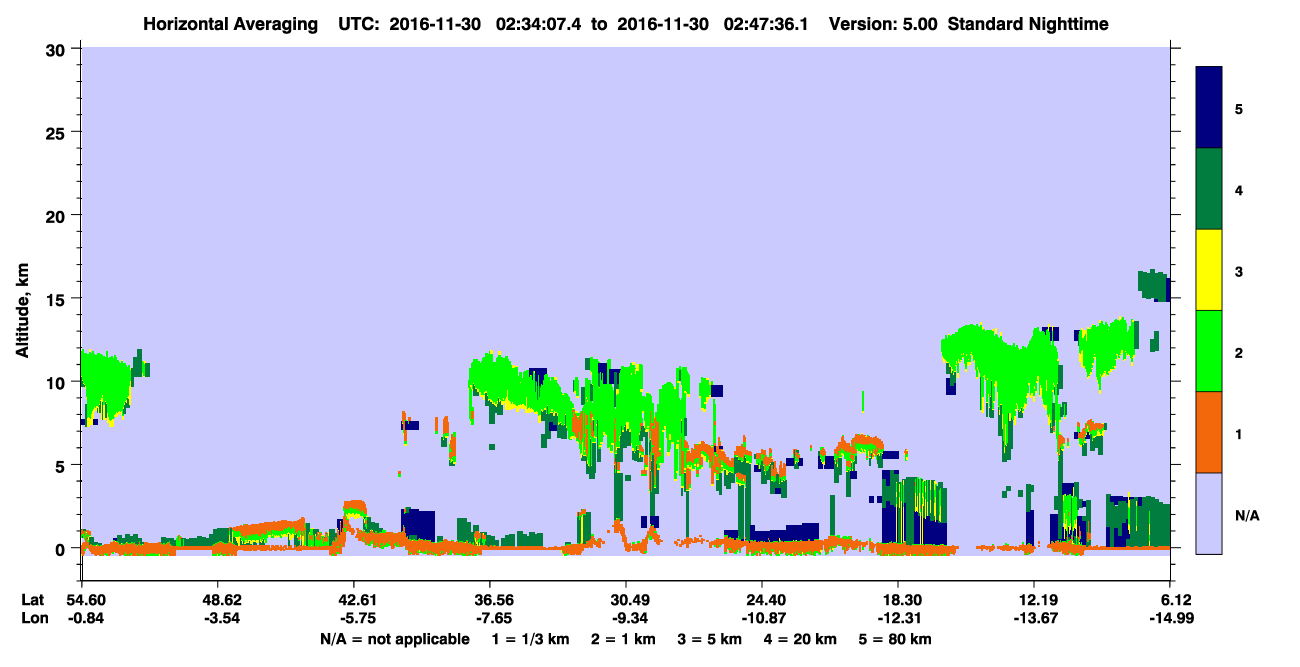Click the dark blue color swatch labeled 5
1300x667 pixels.
1208,108
